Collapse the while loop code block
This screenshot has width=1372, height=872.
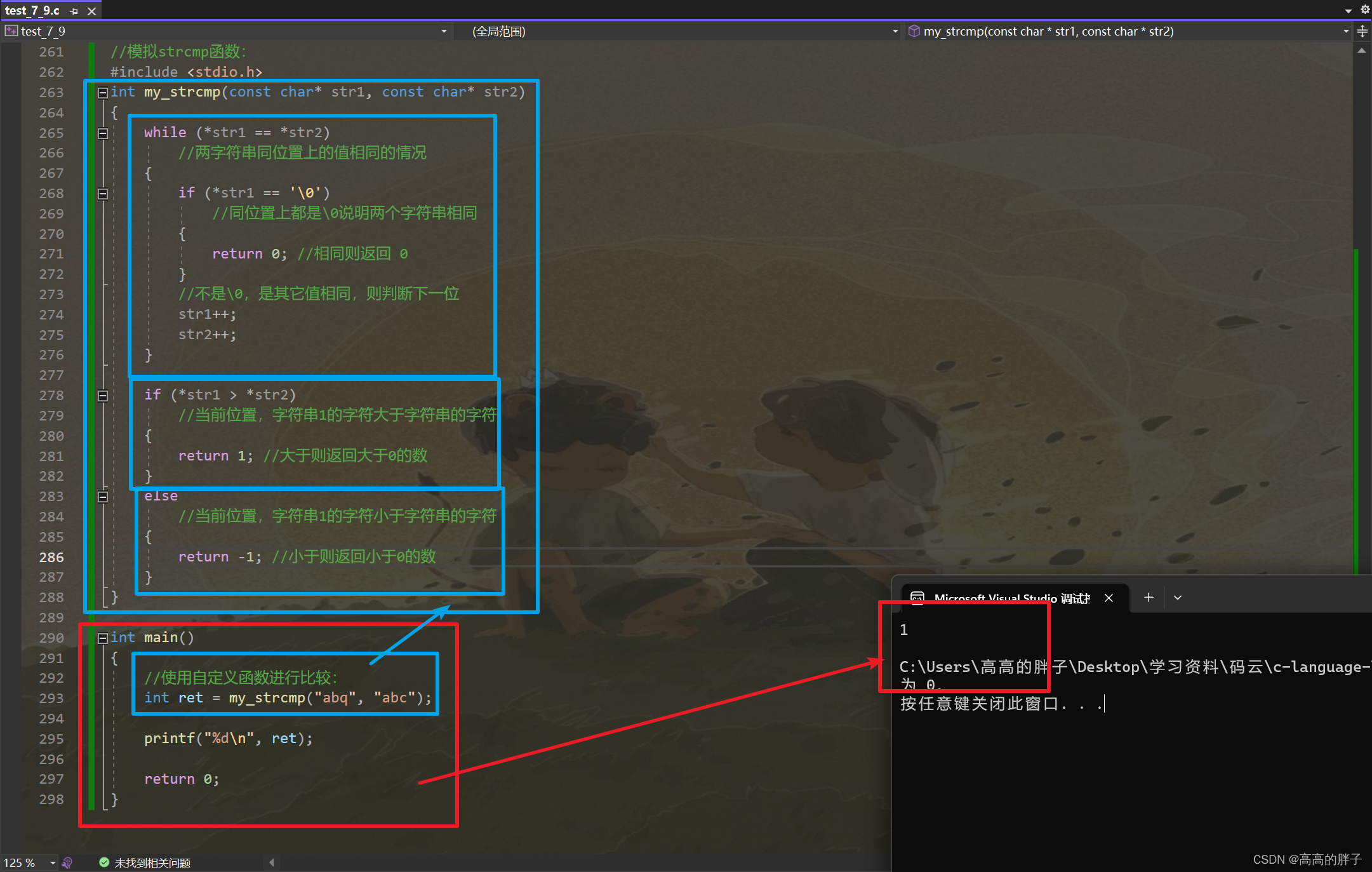pyautogui.click(x=102, y=133)
